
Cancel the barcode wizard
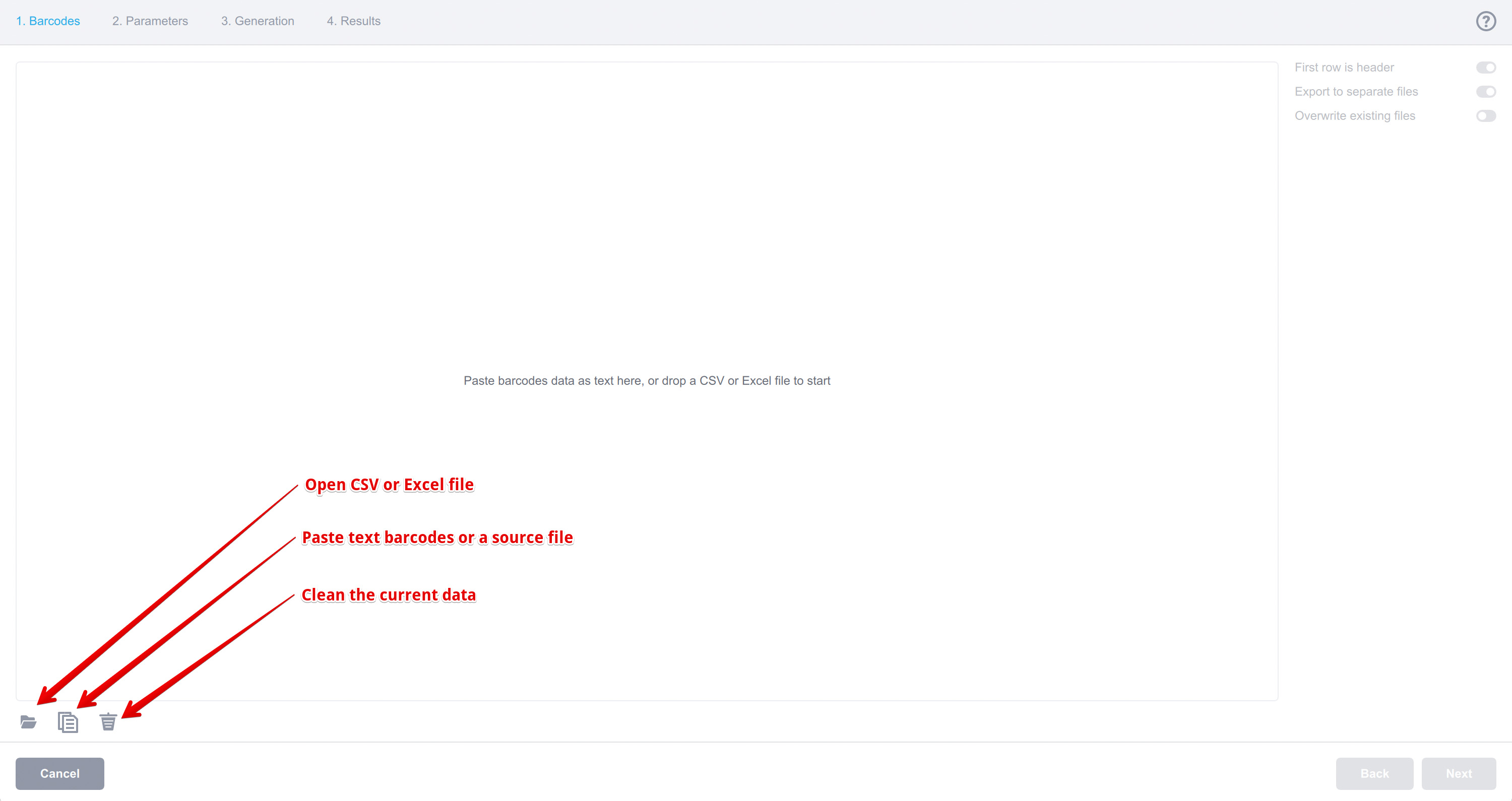(x=59, y=773)
